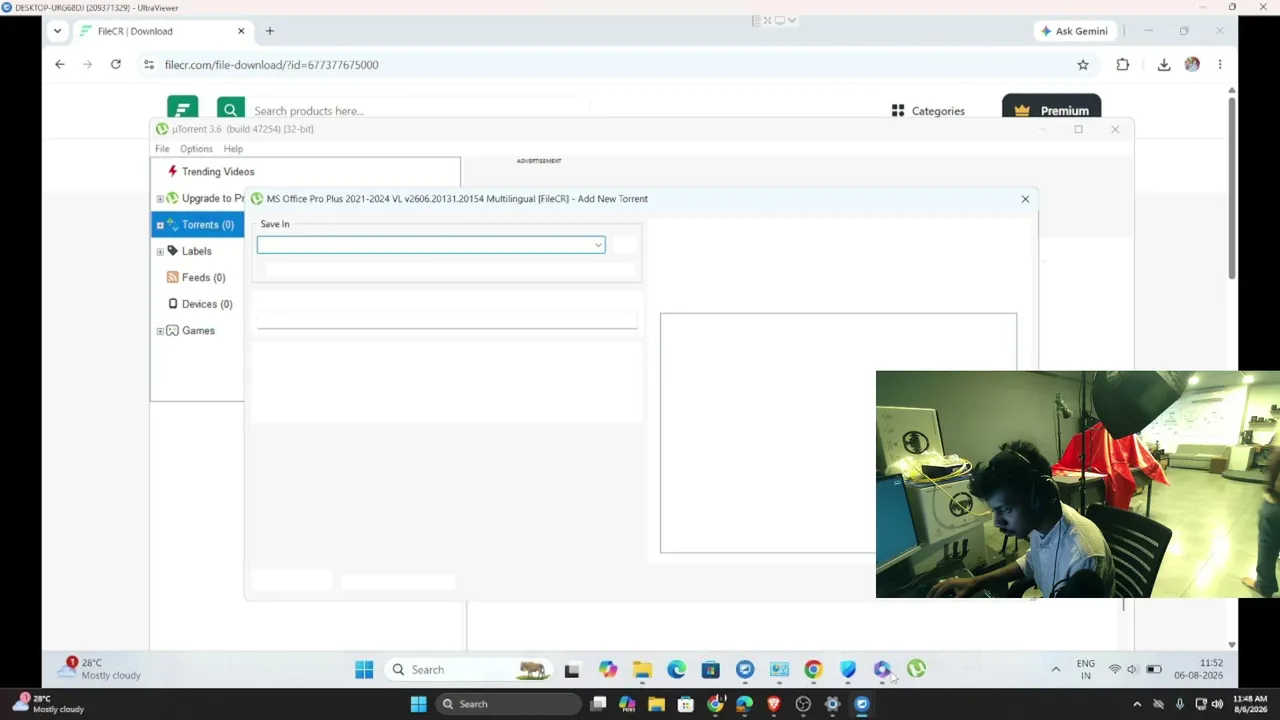Select Trending Videos in the uTorrent sidebar
This screenshot has width=1280, height=720.
pos(218,172)
